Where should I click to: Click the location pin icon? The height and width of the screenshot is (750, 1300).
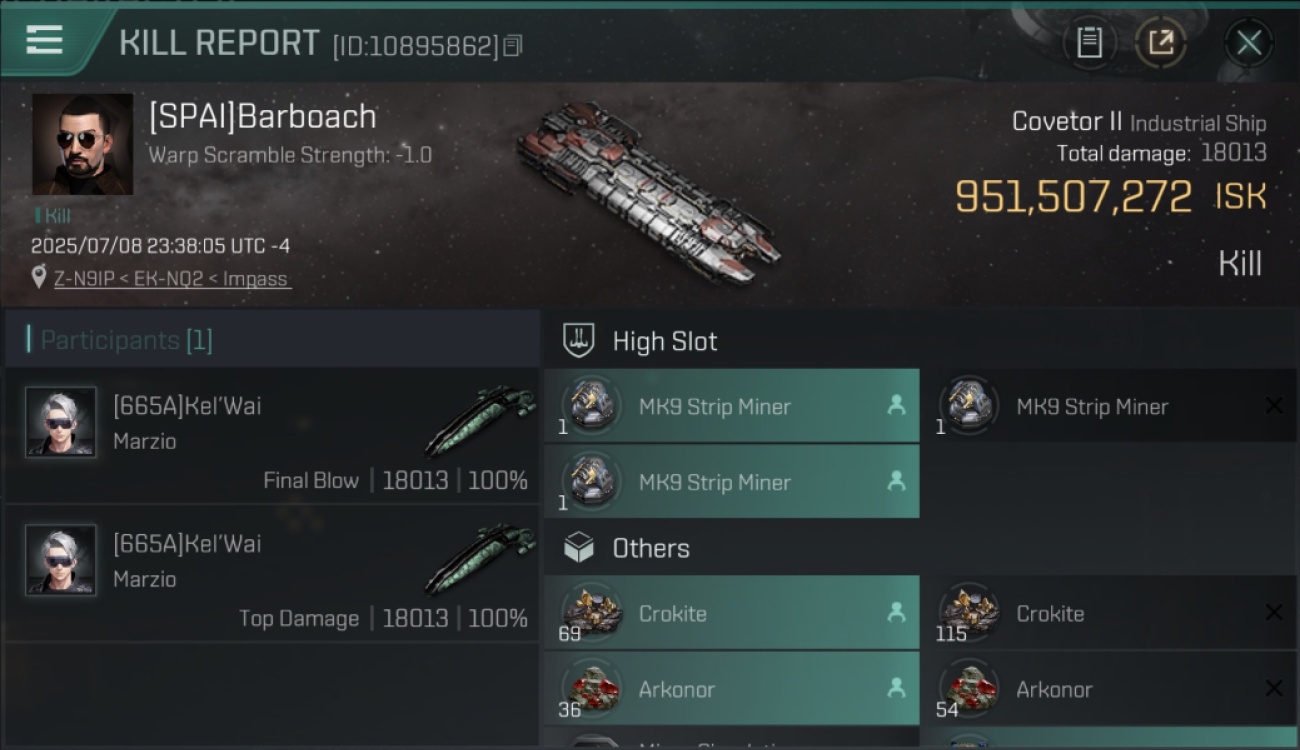[x=39, y=278]
